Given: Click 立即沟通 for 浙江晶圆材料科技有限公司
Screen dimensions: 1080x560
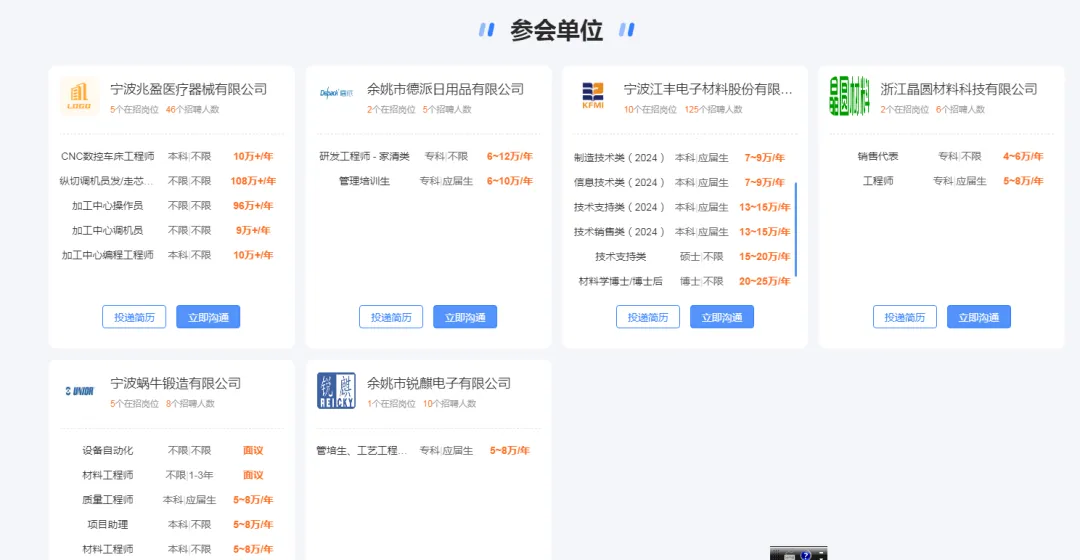Looking at the screenshot, I should point(979,317).
